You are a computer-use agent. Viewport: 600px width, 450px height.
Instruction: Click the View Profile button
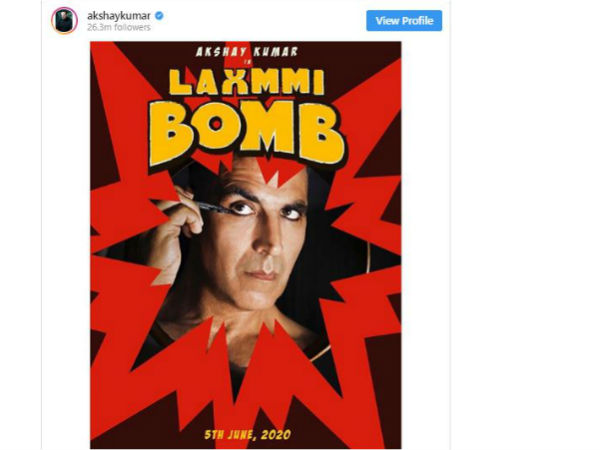[404, 21]
